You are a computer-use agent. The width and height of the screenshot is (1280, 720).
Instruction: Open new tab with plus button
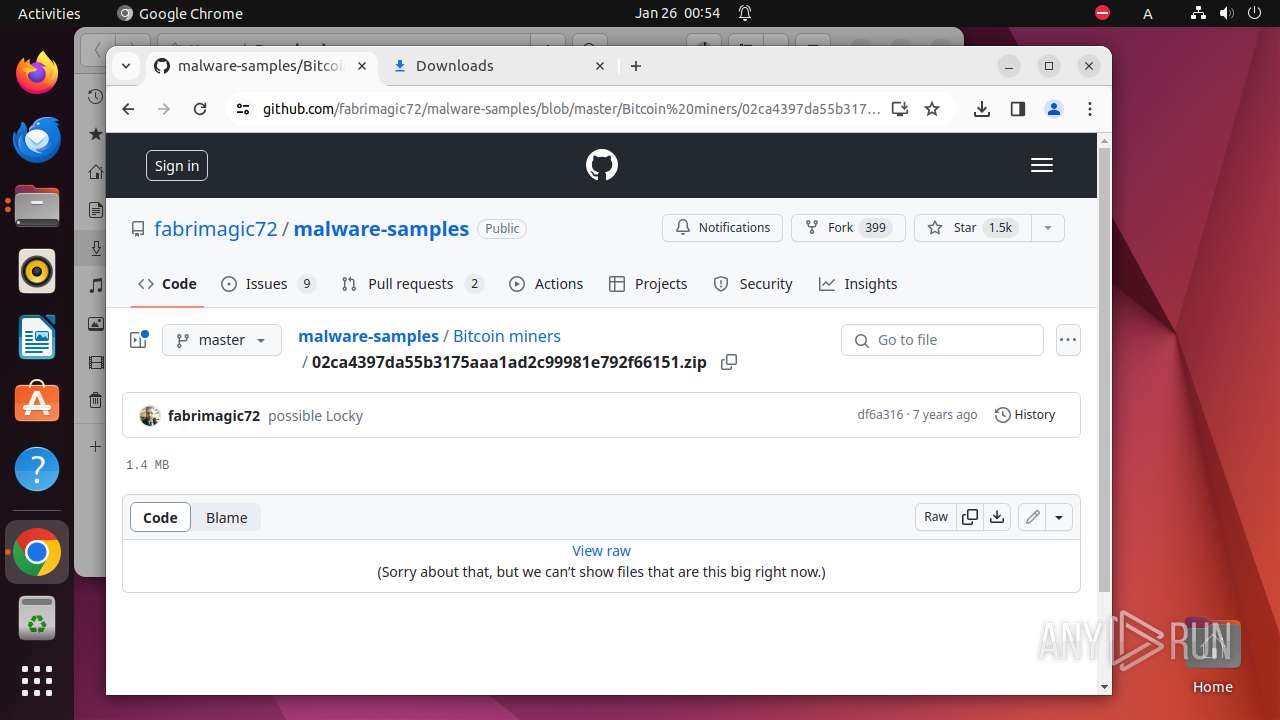tap(636, 66)
